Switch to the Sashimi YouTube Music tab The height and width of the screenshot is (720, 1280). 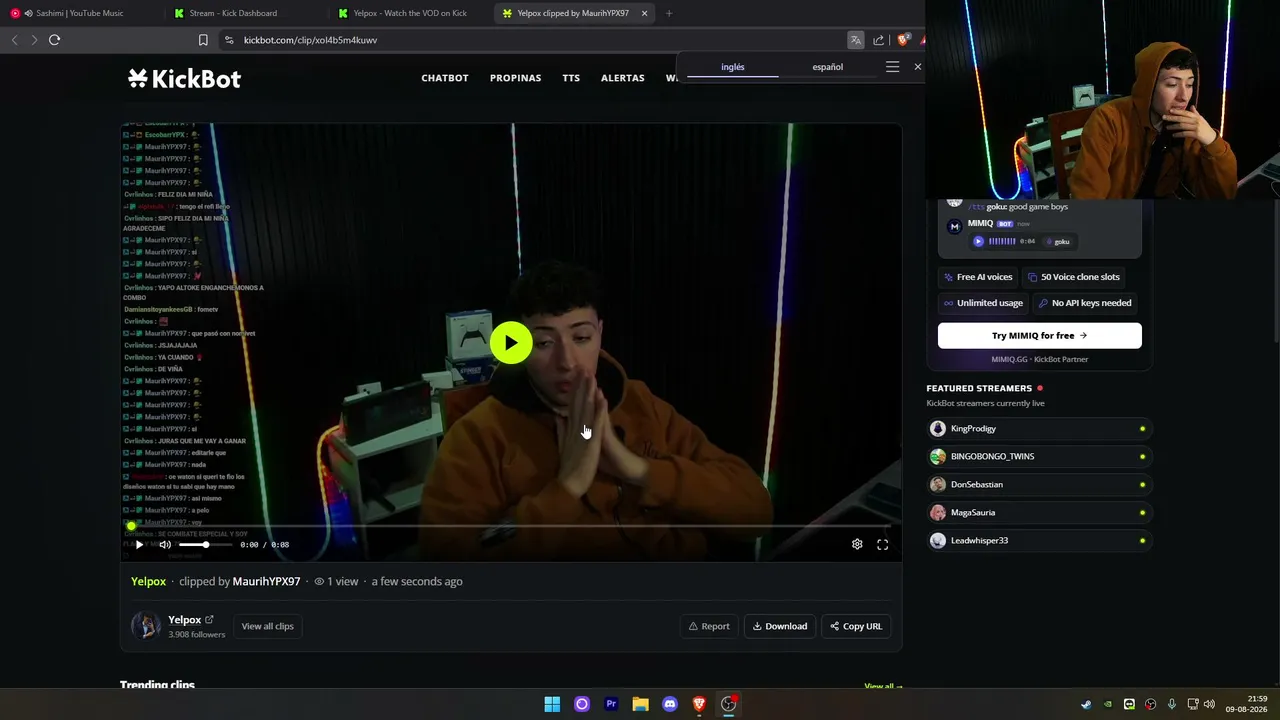(x=80, y=13)
